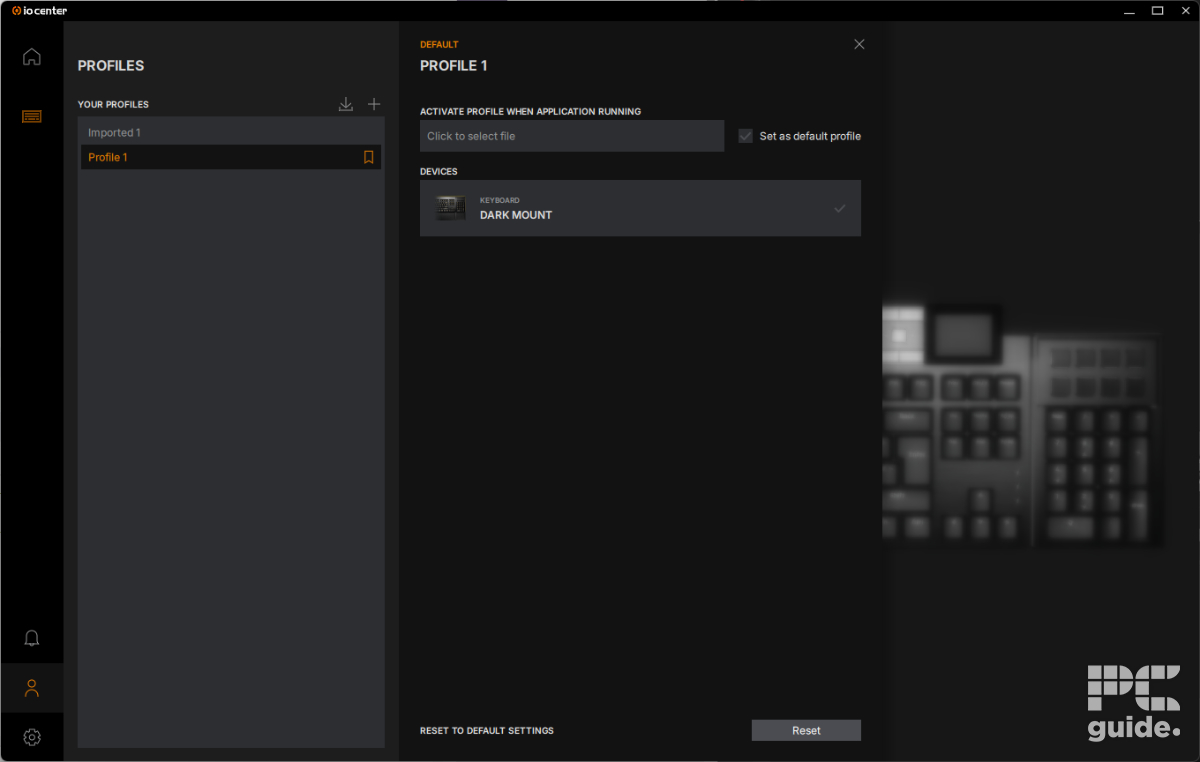Click the io center logo in title bar

[x=39, y=10]
